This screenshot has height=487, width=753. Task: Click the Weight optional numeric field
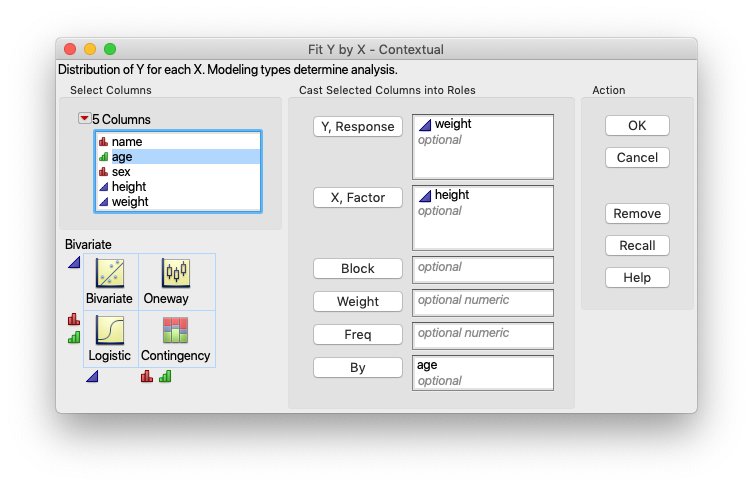[x=483, y=301]
